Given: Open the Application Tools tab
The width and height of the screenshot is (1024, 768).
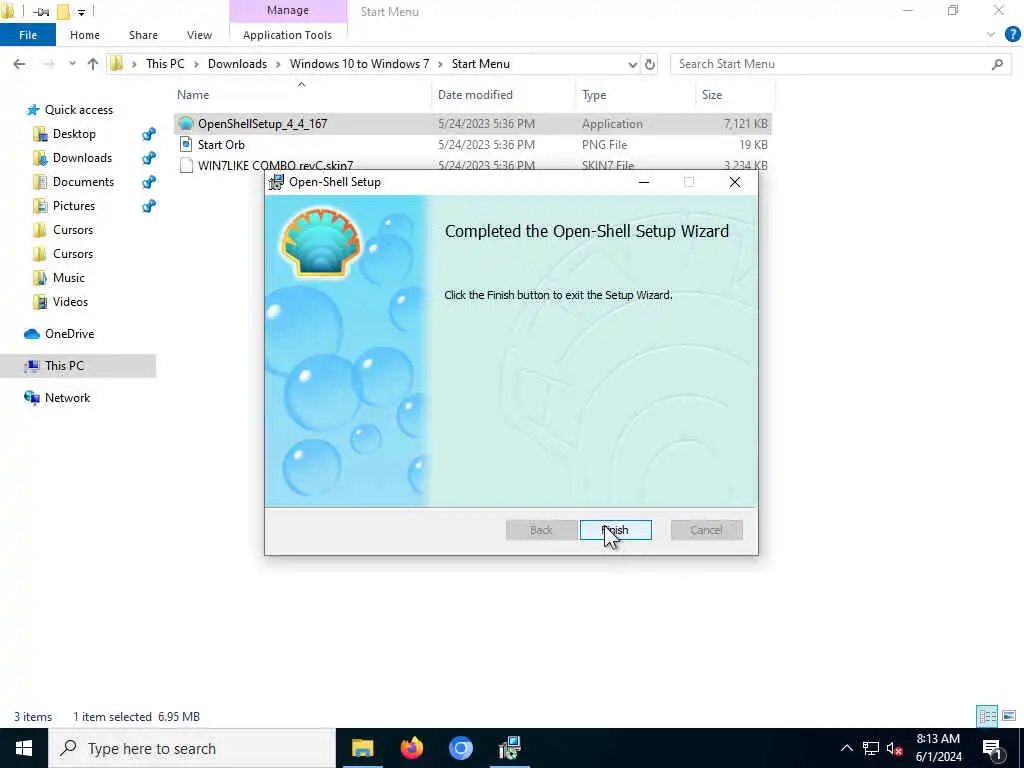Looking at the screenshot, I should 287,35.
